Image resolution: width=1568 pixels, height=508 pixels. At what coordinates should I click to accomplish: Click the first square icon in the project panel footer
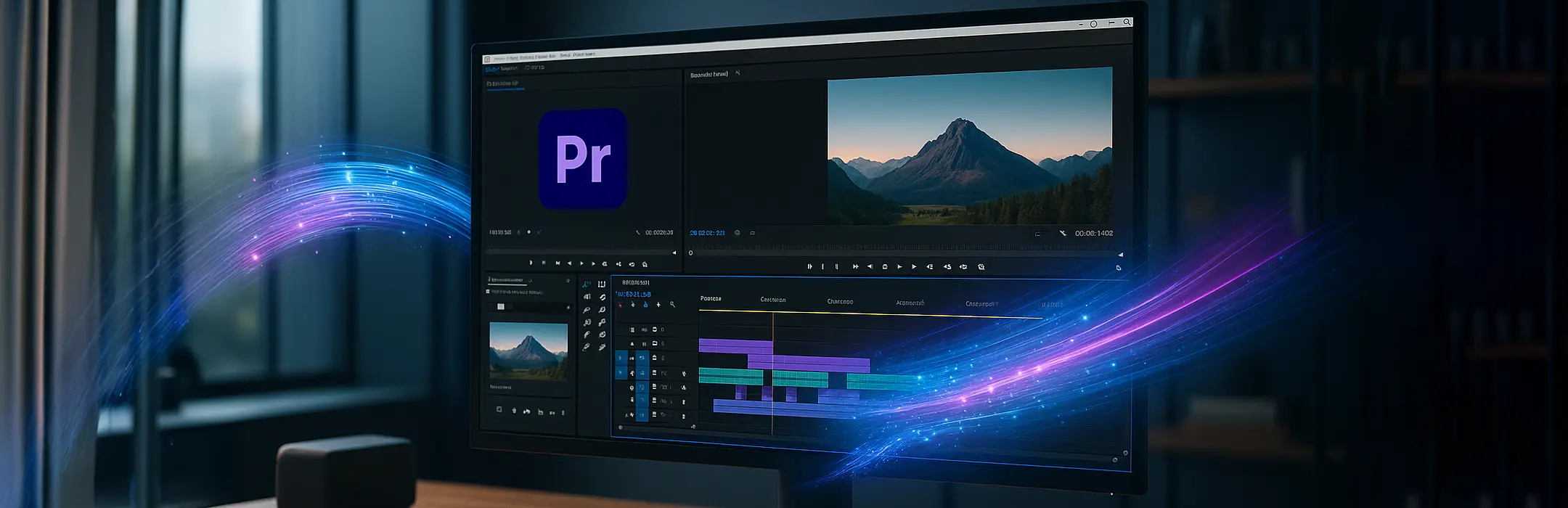(x=499, y=410)
